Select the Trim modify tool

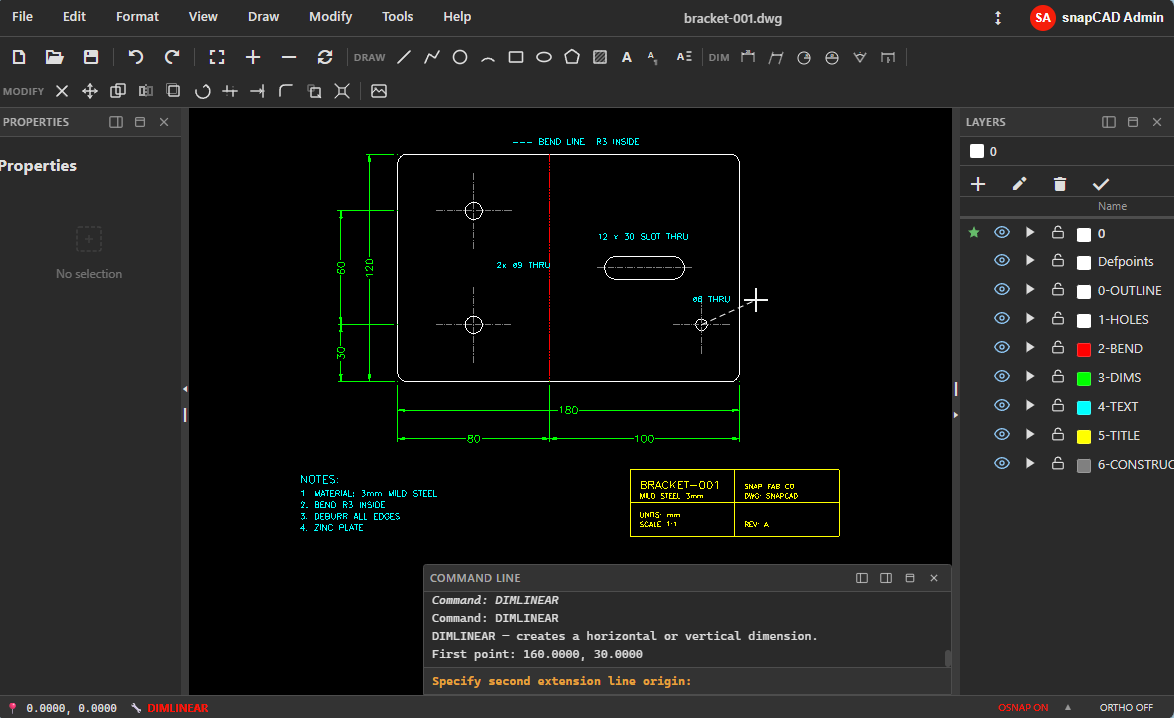tap(230, 91)
